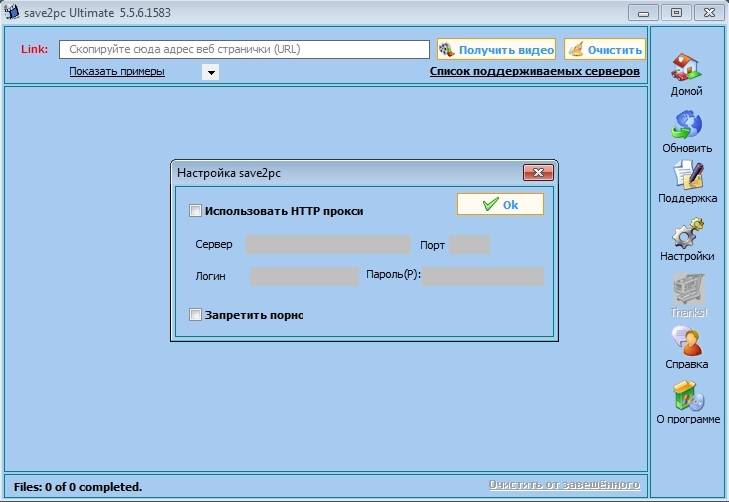The width and height of the screenshot is (729, 502).
Task: Minimize the save2pc Ultimate window
Action: click(x=643, y=13)
